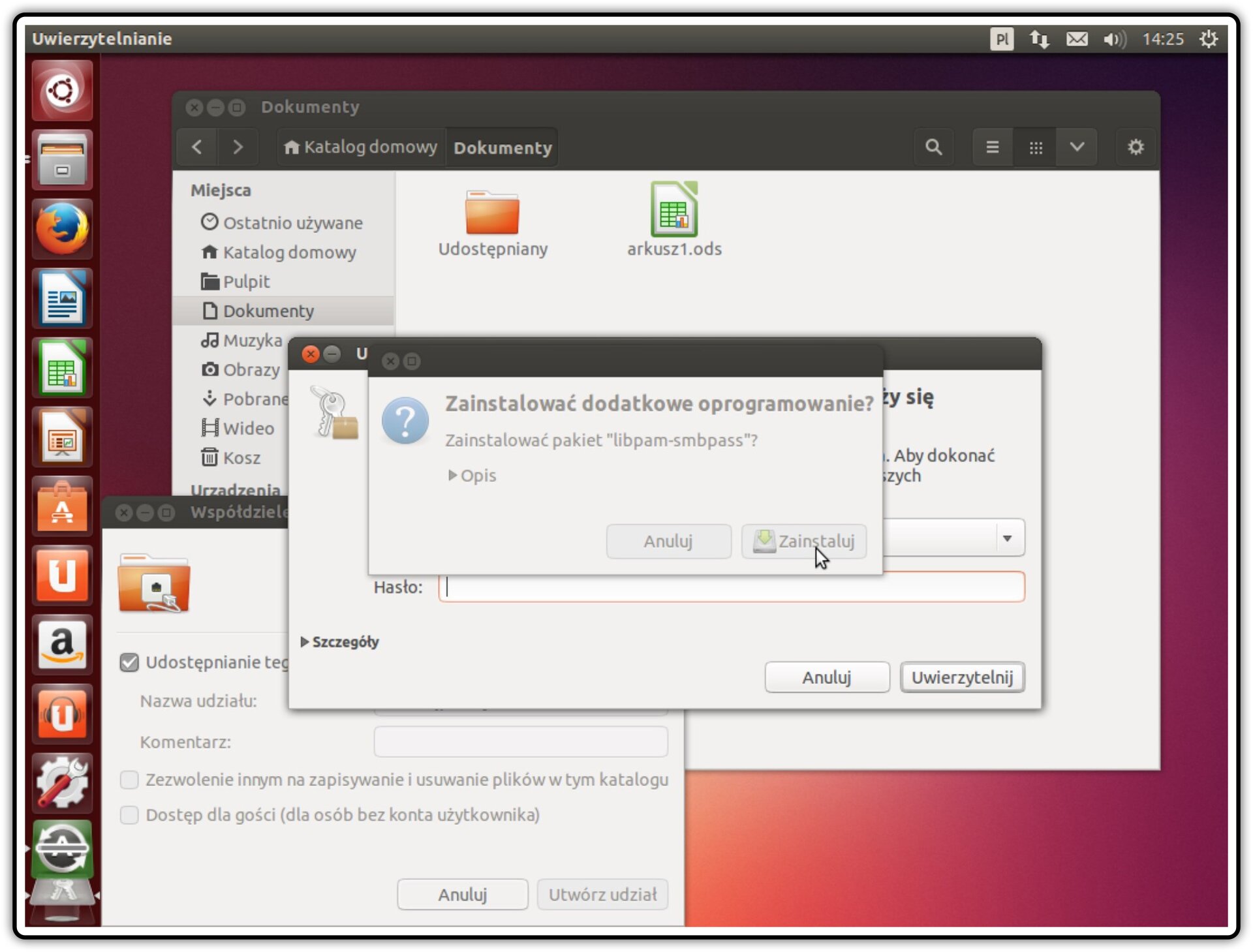Open Ubuntu Software Center from the dock
Screen dimensions: 1253x952
point(62,506)
